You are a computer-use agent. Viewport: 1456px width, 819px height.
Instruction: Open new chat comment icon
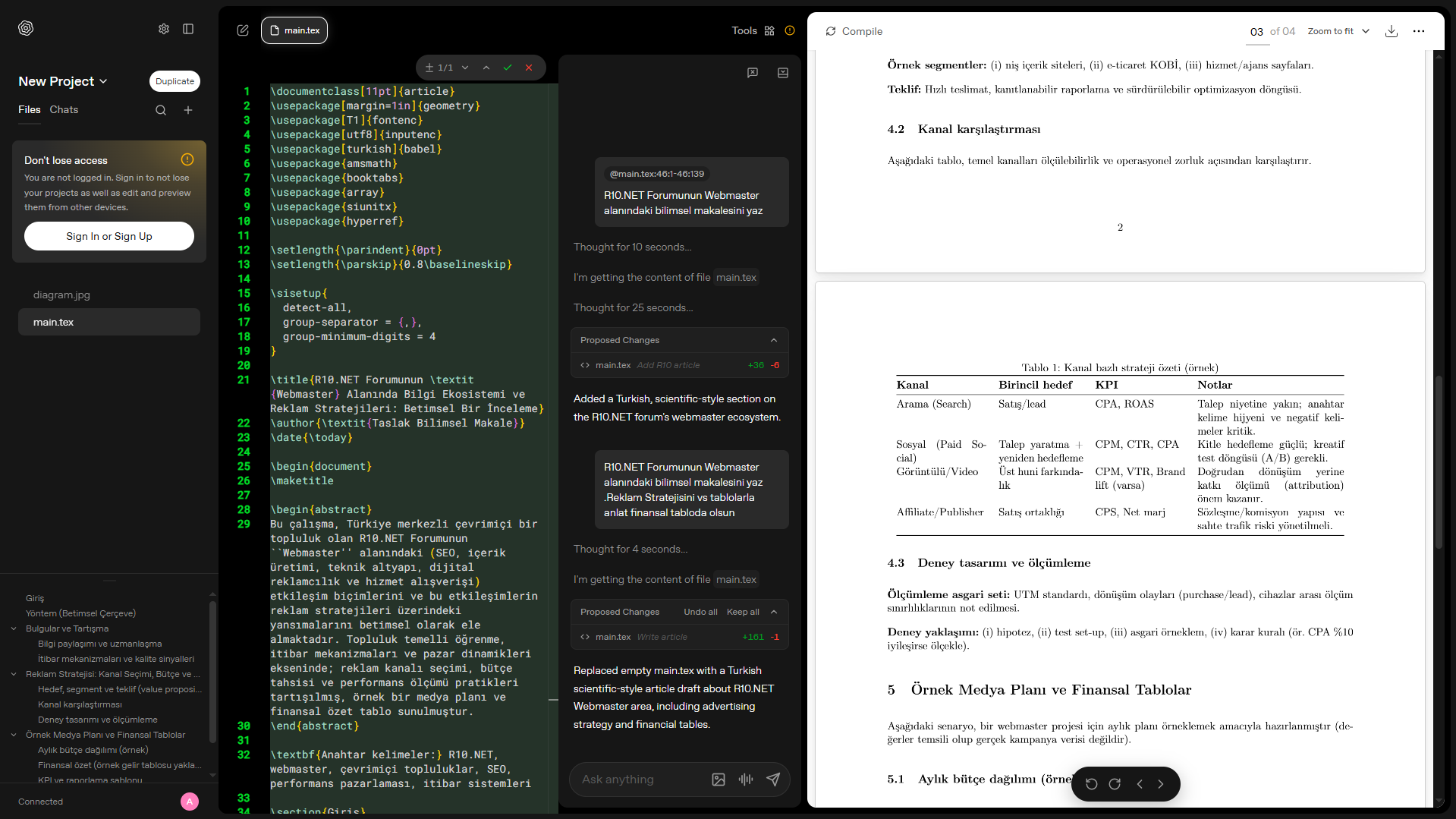[753, 73]
